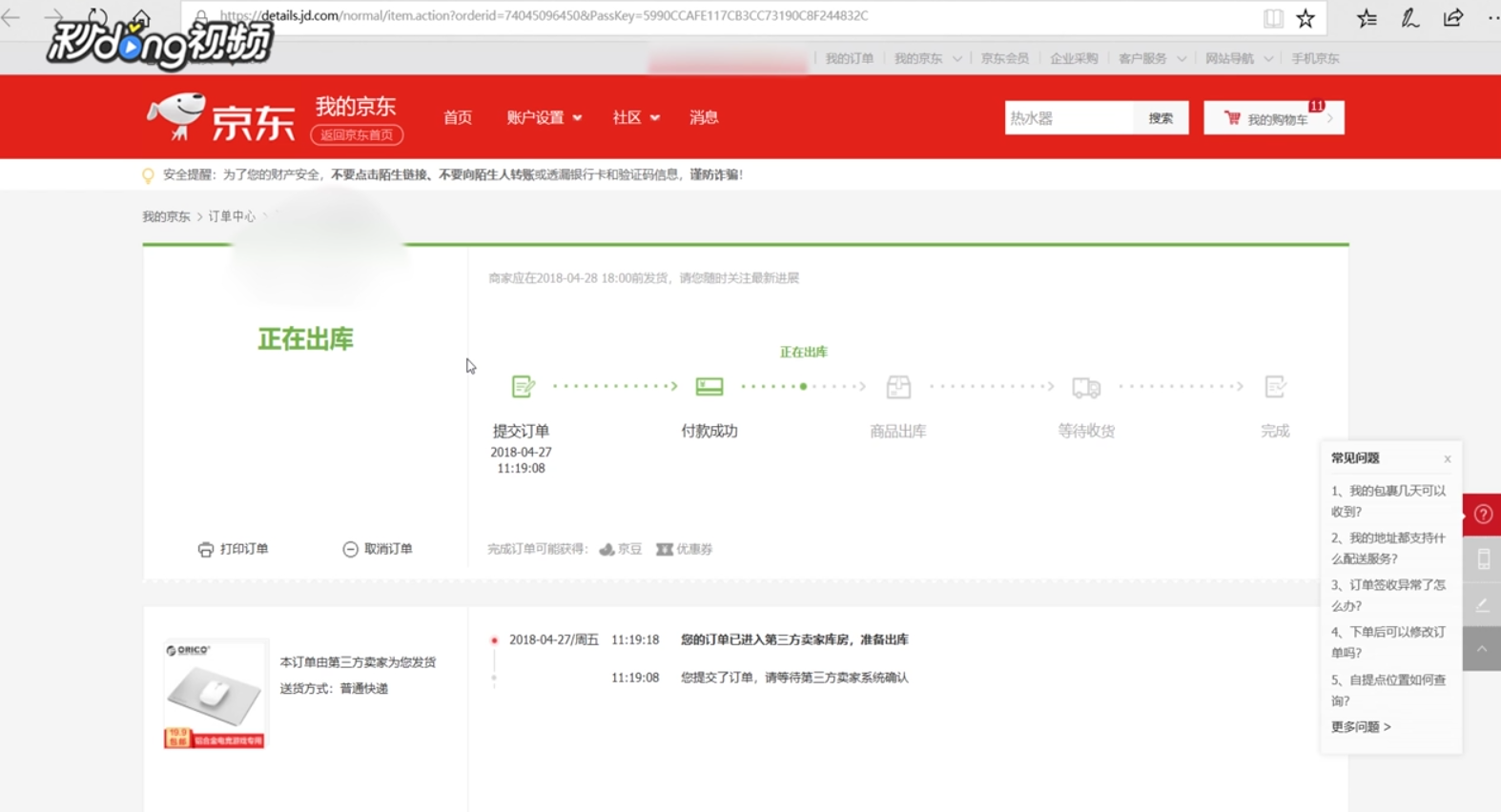Click the print order printer icon
Screen dimensions: 1501x812
(205, 549)
